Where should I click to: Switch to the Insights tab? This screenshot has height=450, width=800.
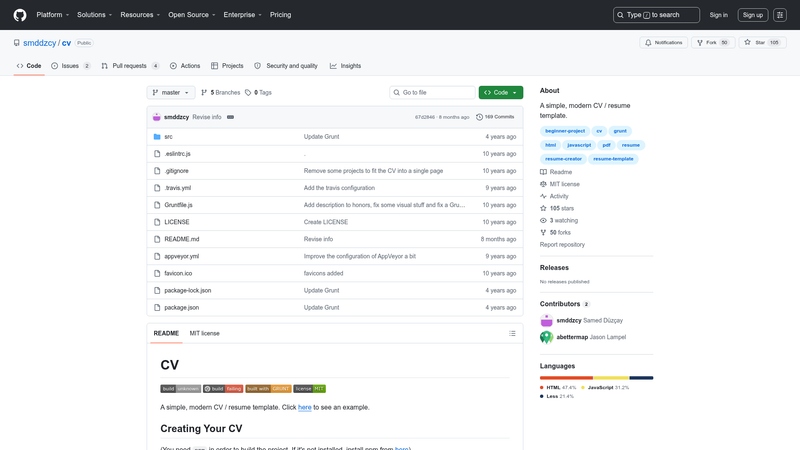tap(345, 66)
